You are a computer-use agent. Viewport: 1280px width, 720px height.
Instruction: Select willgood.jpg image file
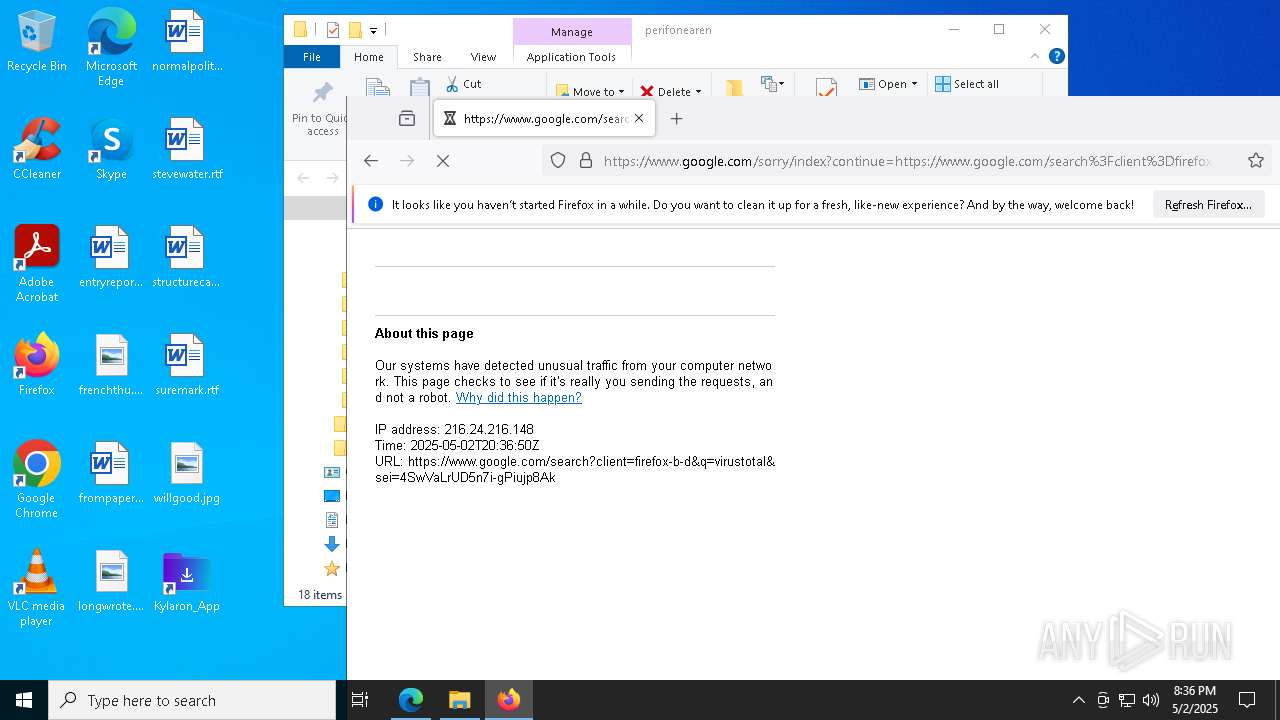click(186, 474)
